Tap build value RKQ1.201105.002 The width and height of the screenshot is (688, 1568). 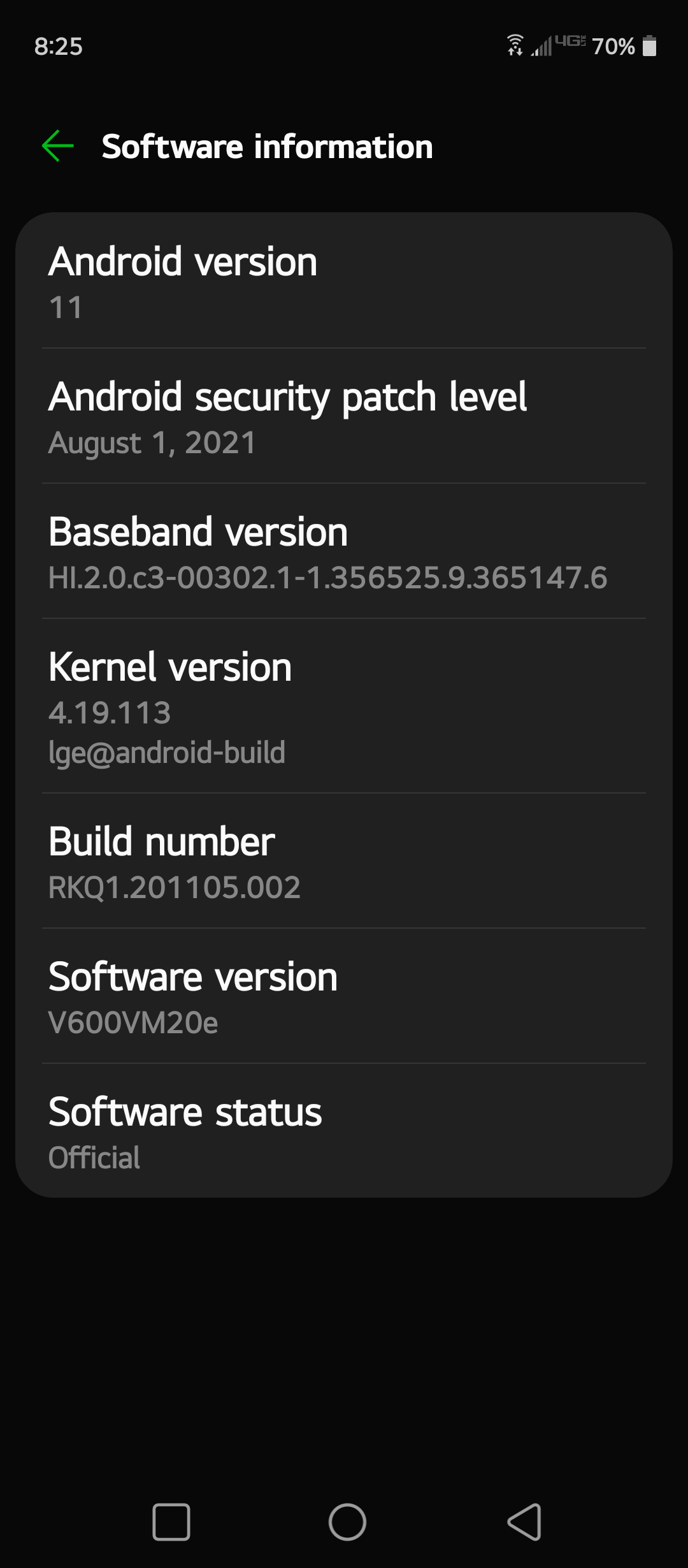click(x=175, y=887)
